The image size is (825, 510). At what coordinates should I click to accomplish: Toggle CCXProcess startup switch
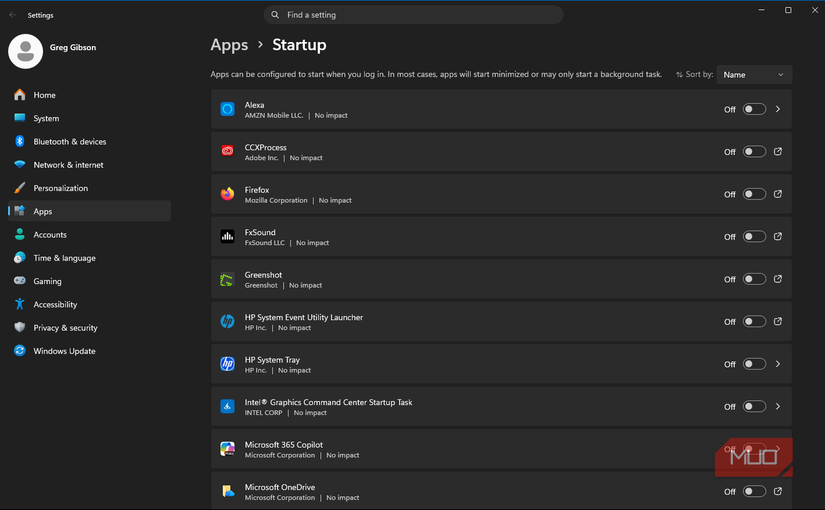tap(754, 152)
